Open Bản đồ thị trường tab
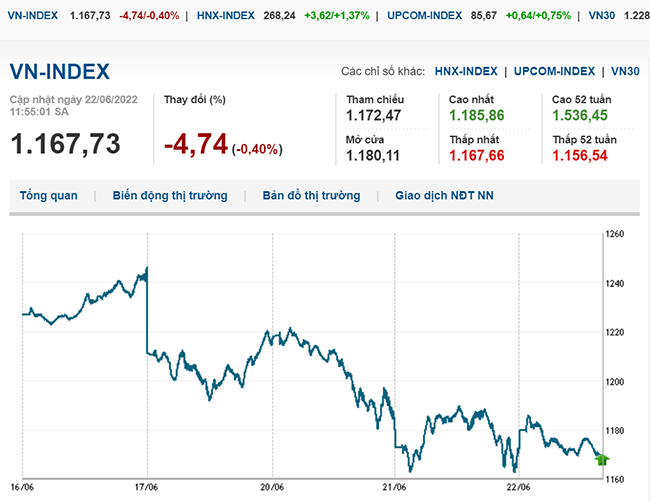 click(311, 196)
